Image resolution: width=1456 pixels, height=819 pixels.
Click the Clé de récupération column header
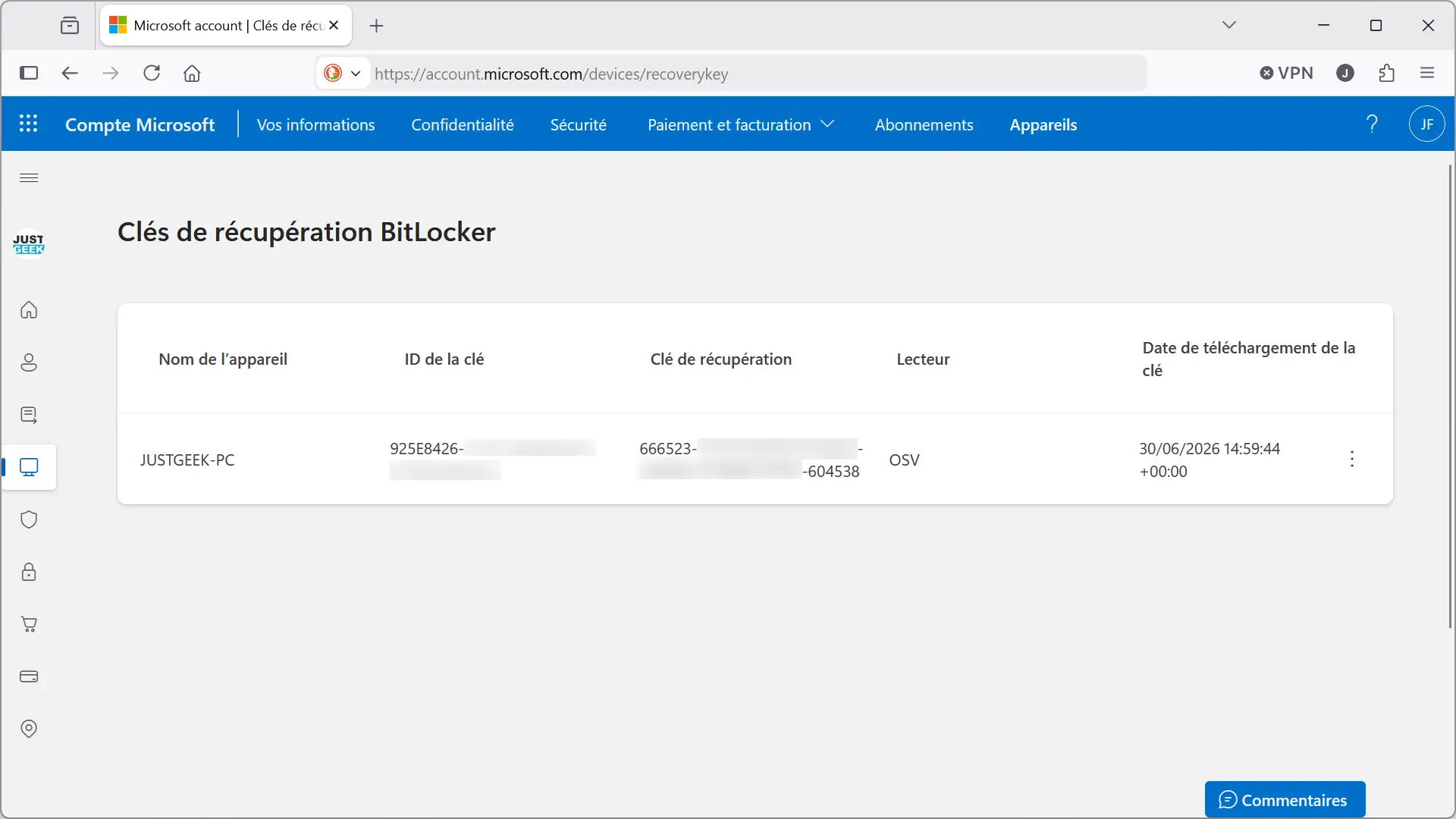[720, 359]
